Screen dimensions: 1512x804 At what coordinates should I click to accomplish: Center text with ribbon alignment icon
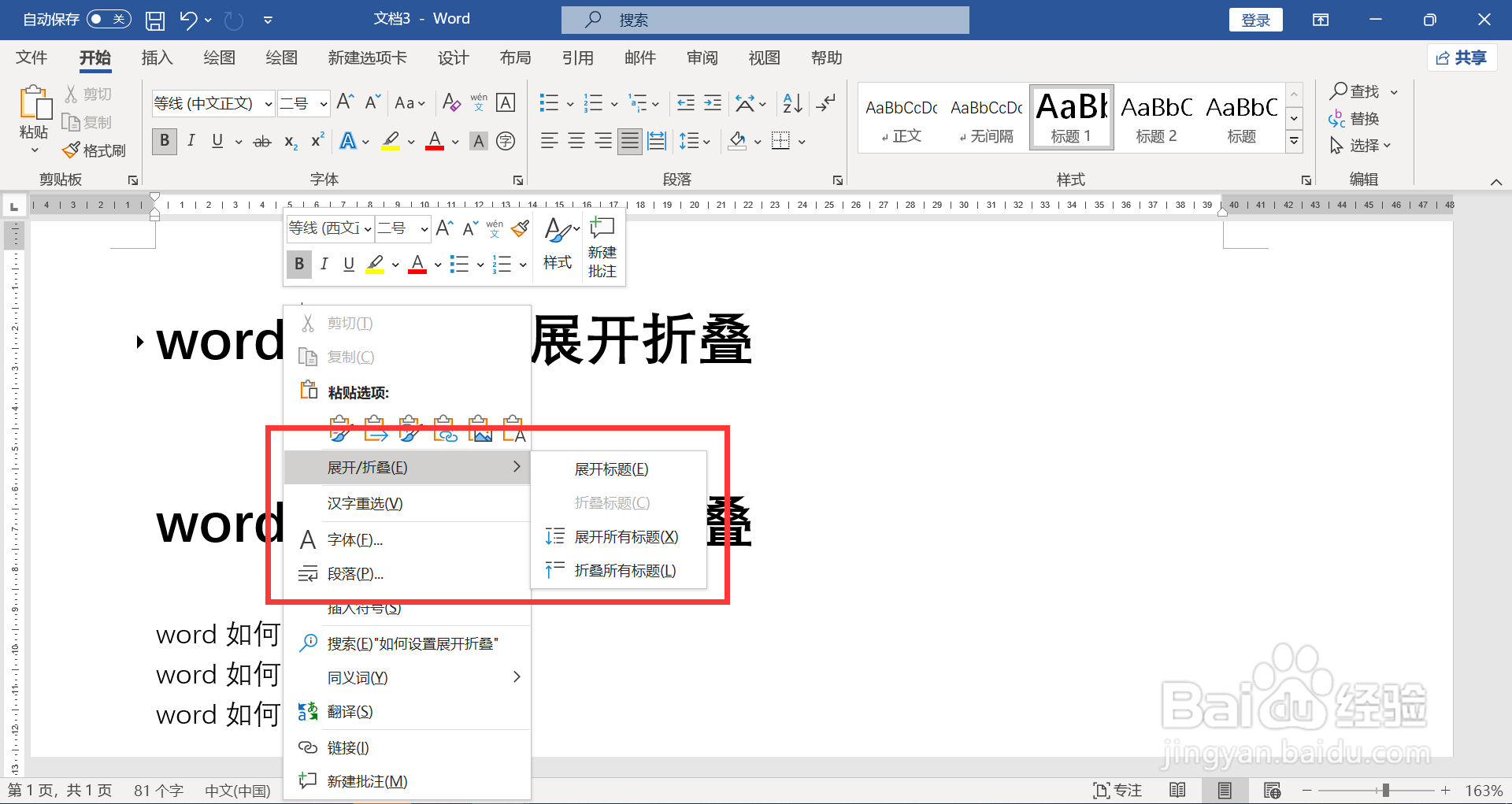576,141
